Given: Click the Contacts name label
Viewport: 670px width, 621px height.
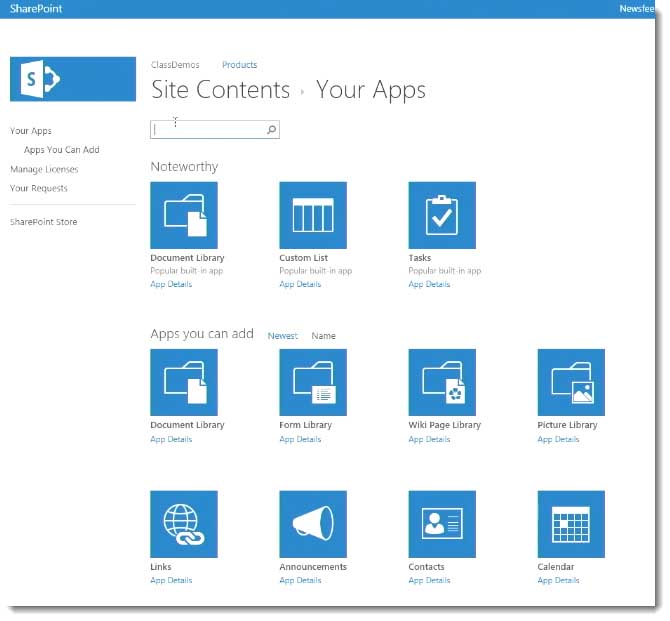Looking at the screenshot, I should click(426, 567).
